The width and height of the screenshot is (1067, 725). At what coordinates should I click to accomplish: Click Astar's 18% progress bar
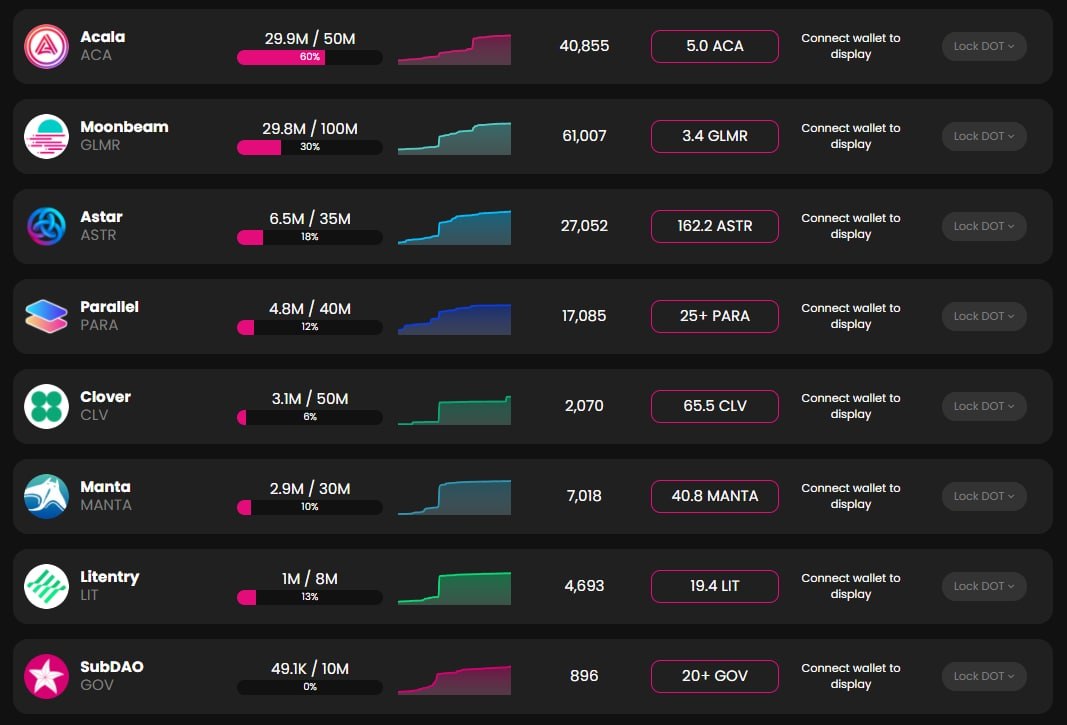tap(310, 237)
